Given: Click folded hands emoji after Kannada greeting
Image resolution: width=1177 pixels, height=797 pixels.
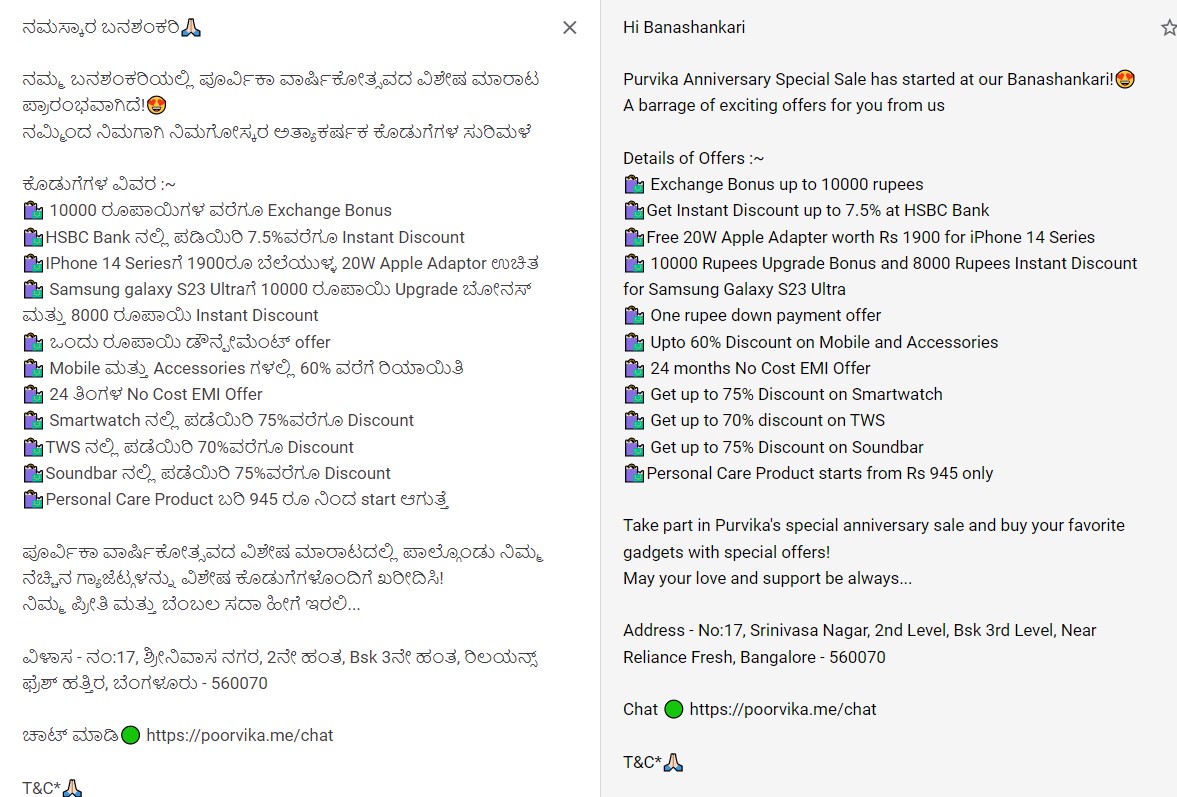Looking at the screenshot, I should point(192,28).
